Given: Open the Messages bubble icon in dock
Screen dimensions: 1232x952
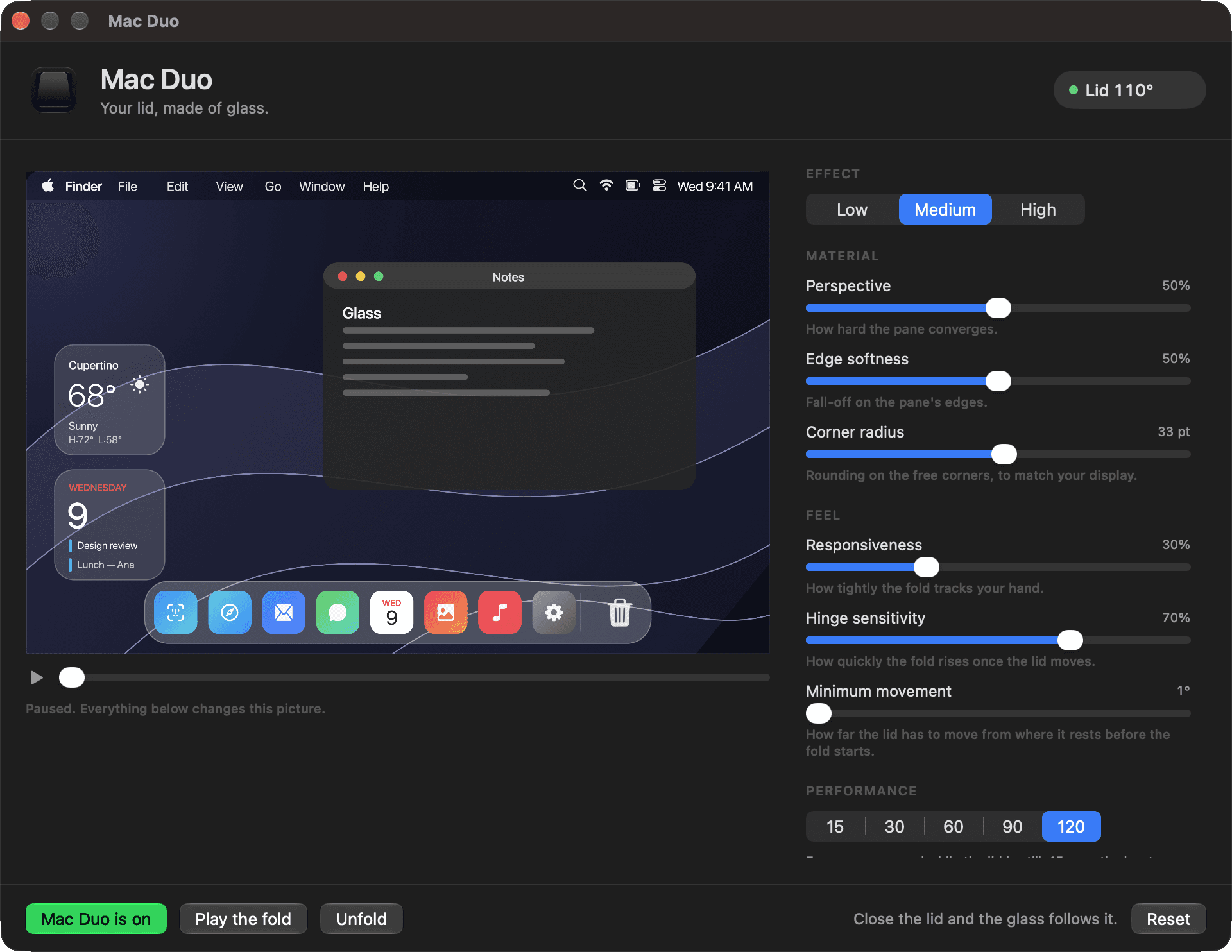Looking at the screenshot, I should click(338, 613).
